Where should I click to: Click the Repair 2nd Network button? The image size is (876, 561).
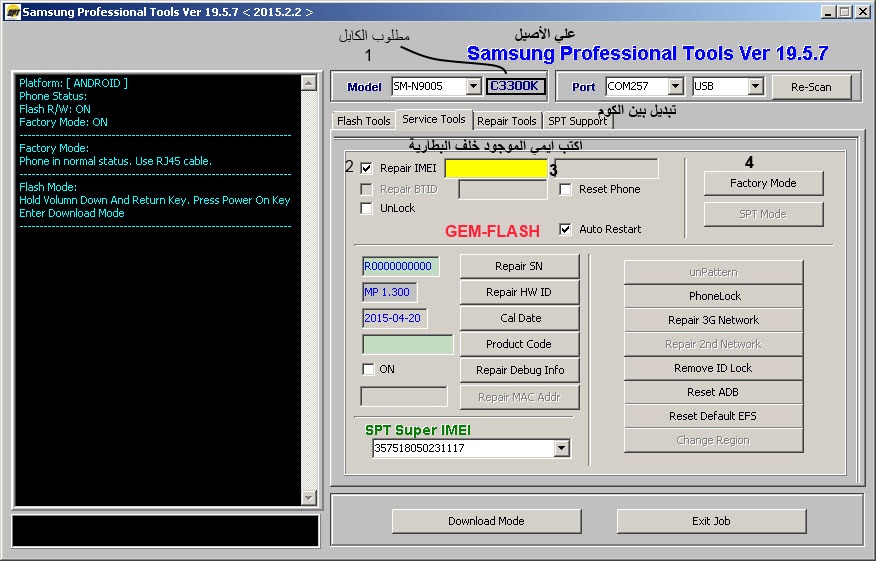point(713,344)
